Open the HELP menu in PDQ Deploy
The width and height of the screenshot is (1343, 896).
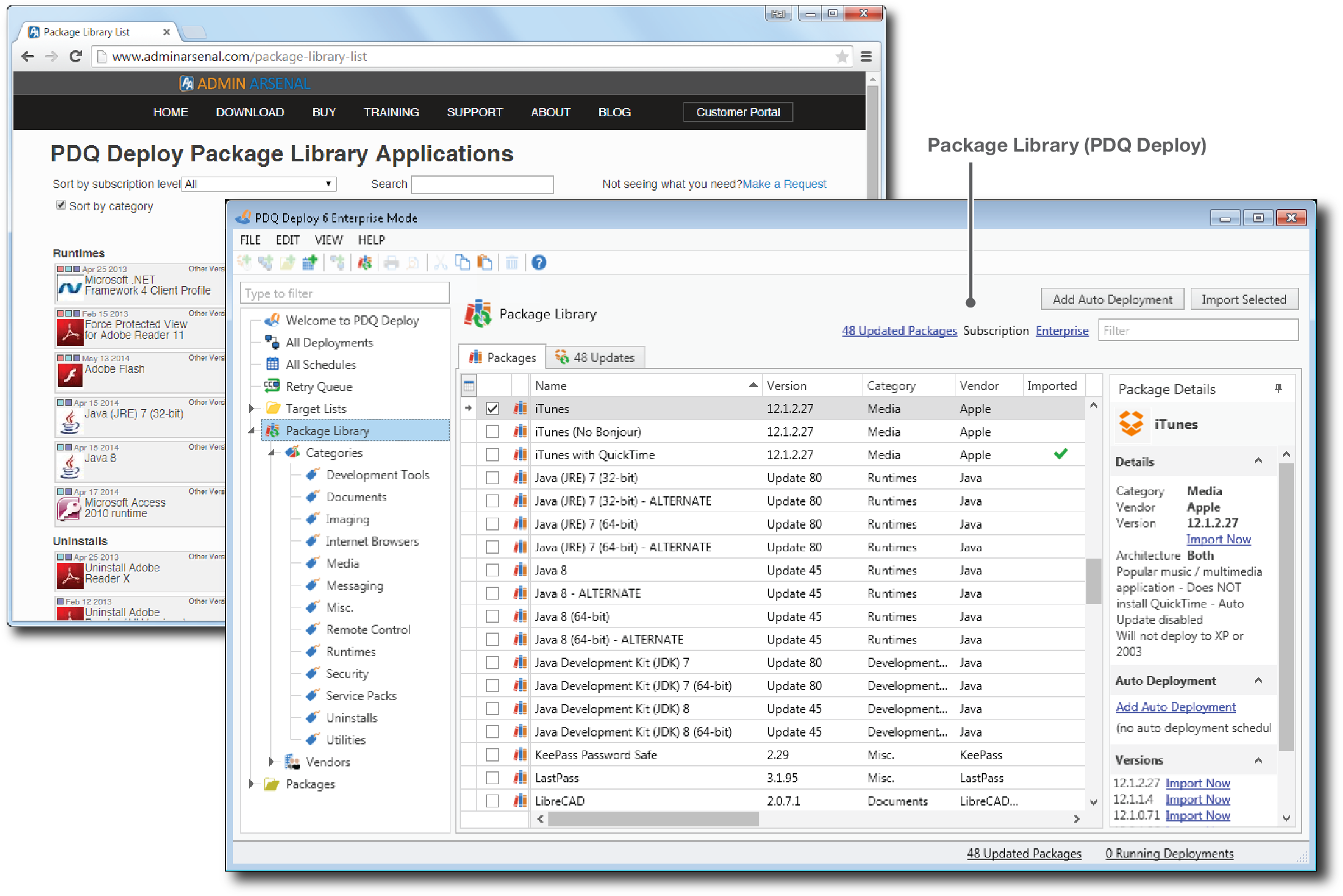[x=371, y=240]
